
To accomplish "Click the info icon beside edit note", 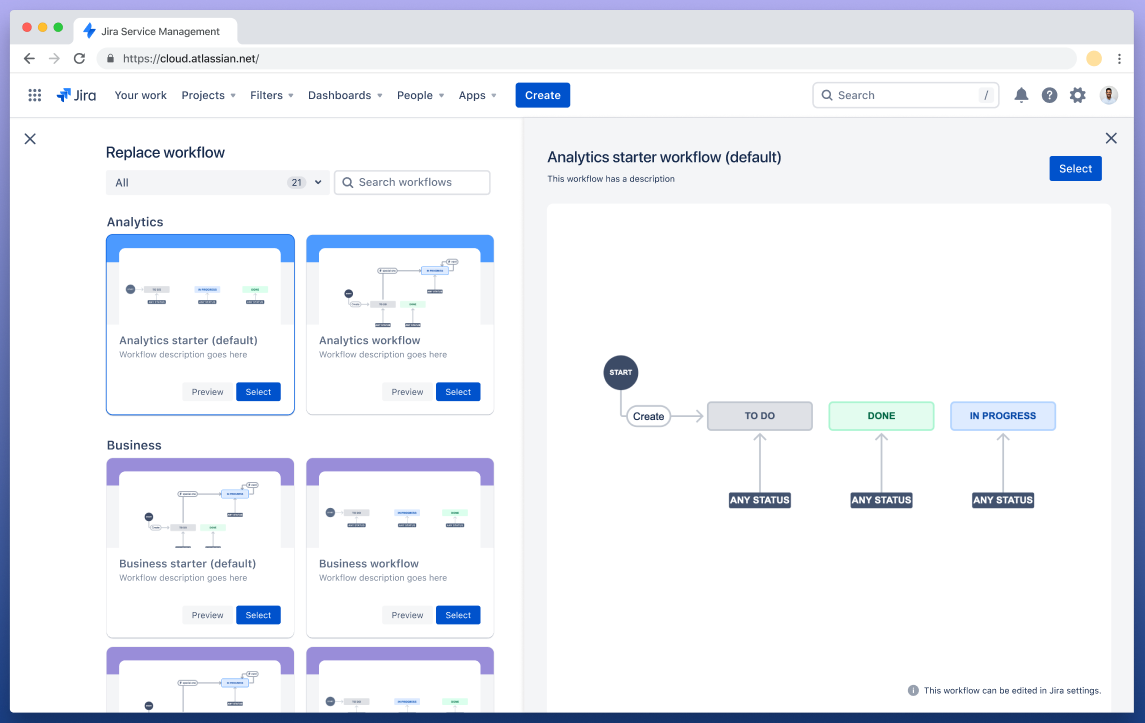I will [913, 690].
